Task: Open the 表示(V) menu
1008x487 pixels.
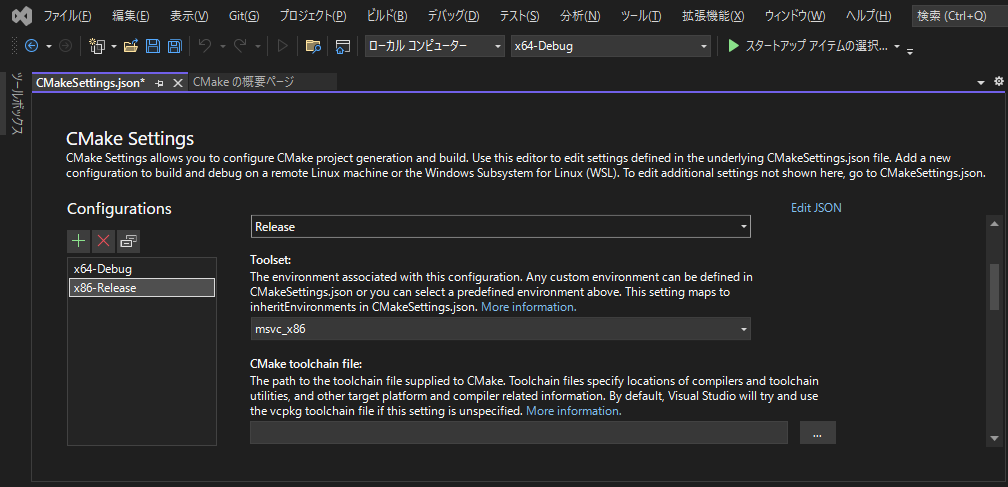Action: (x=189, y=16)
